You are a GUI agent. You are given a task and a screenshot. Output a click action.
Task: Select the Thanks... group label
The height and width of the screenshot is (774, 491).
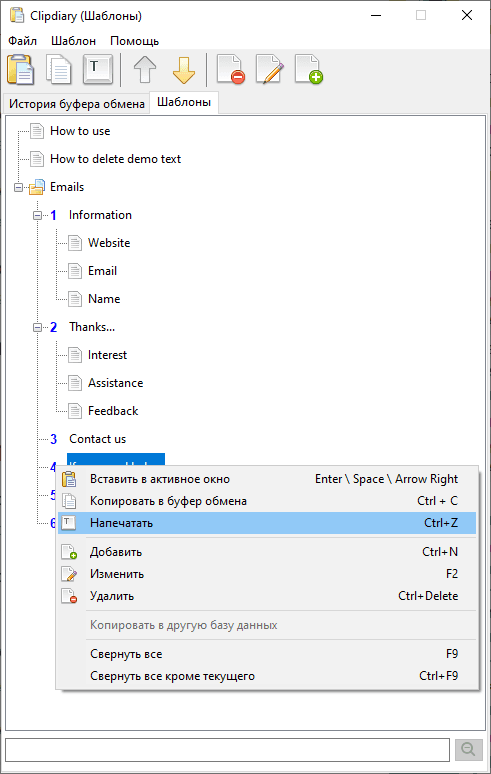(92, 327)
